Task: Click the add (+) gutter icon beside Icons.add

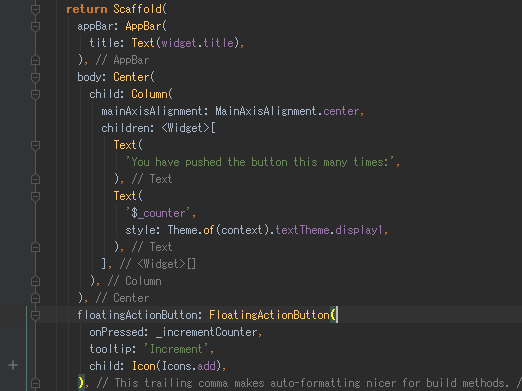Action: [13, 365]
